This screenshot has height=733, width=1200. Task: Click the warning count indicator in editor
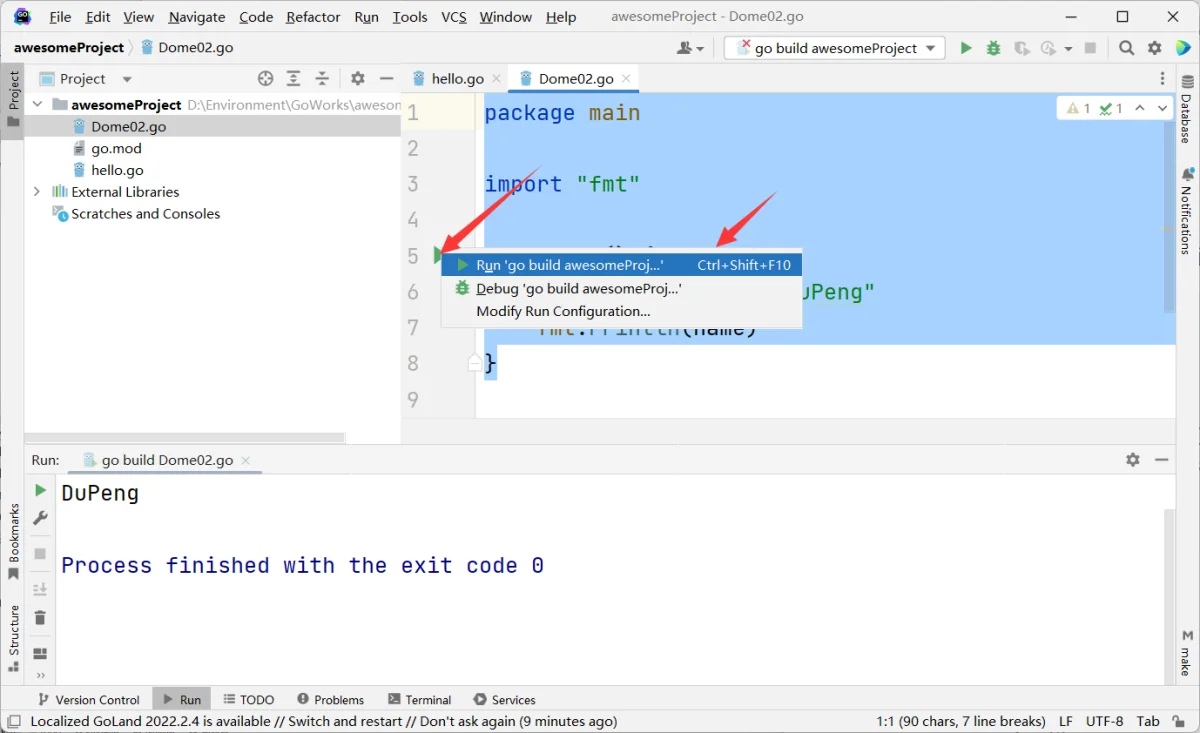click(1080, 108)
